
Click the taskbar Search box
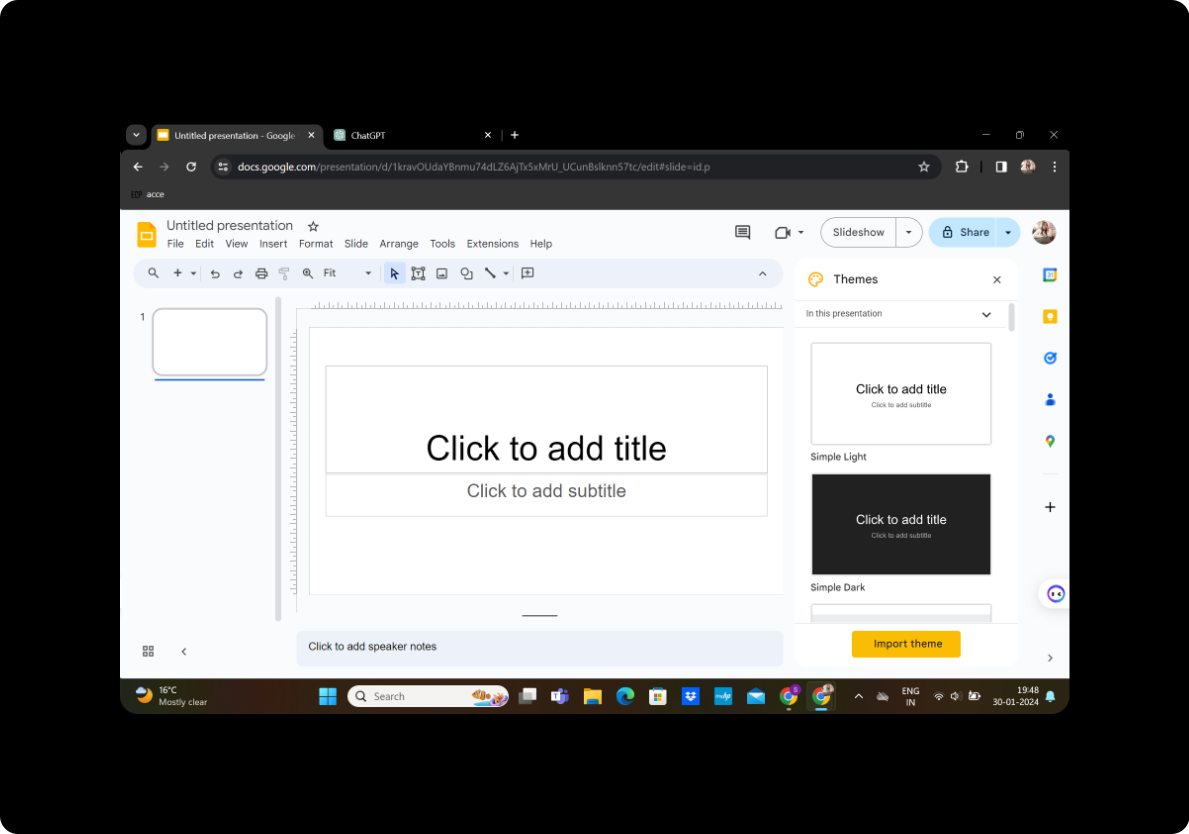click(x=428, y=696)
